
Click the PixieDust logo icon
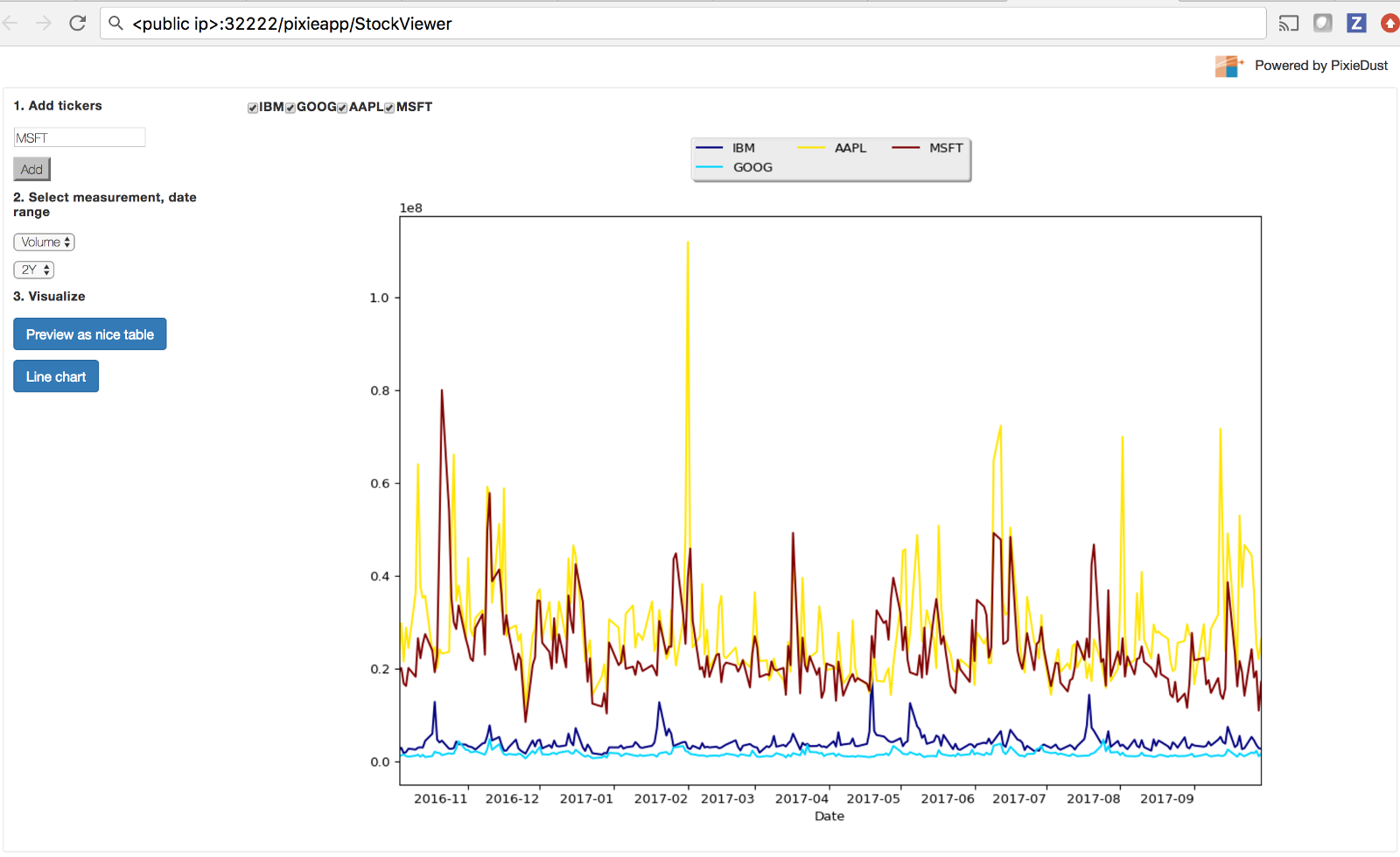[1228, 66]
